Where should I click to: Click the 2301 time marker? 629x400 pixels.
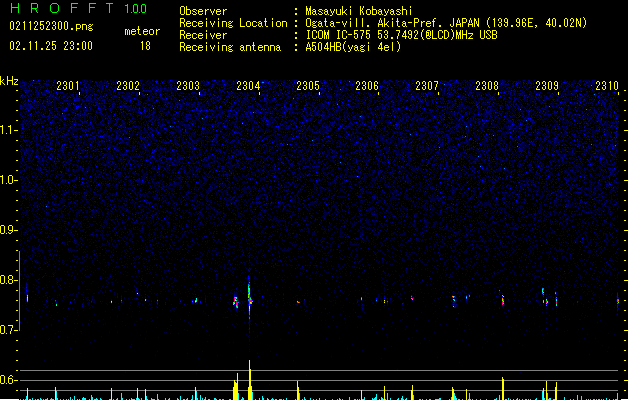(x=68, y=85)
